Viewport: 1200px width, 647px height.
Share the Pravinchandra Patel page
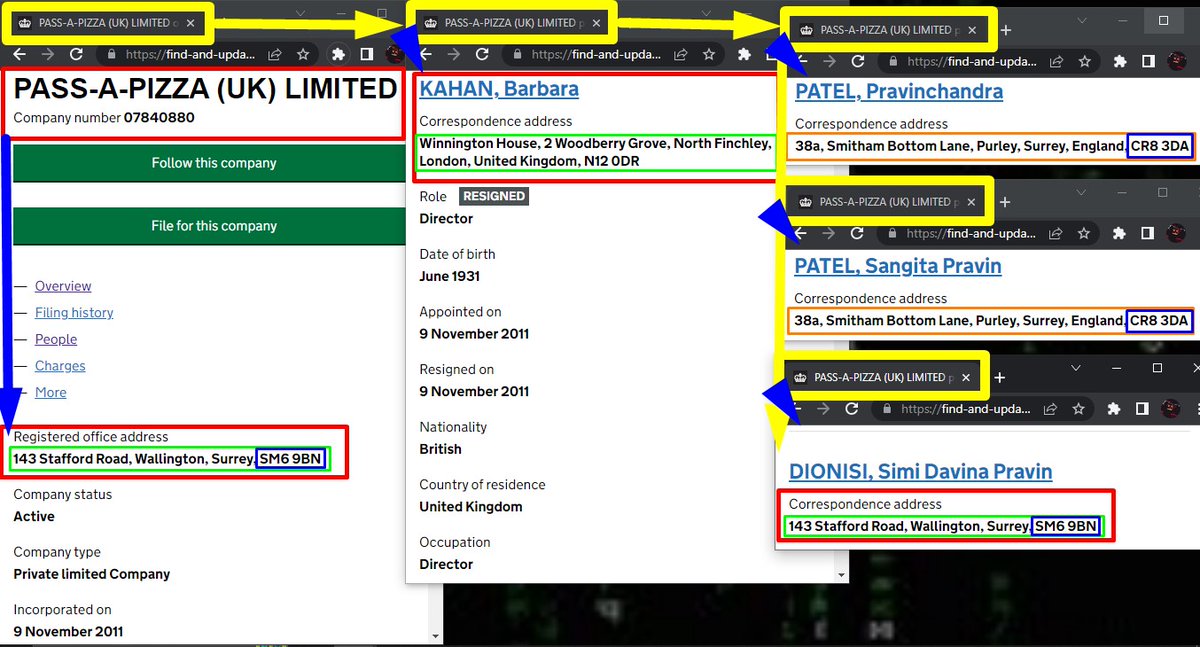click(x=1056, y=62)
